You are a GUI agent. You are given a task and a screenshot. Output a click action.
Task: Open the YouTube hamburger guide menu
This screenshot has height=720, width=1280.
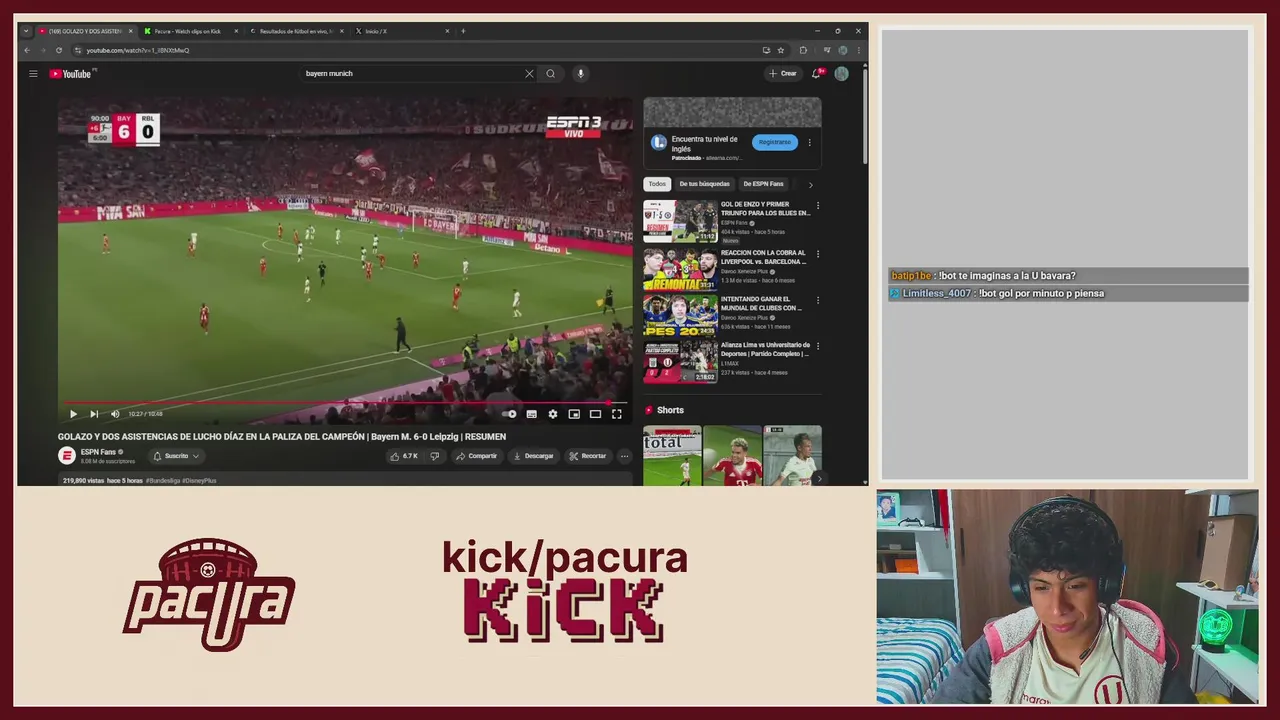click(x=33, y=73)
